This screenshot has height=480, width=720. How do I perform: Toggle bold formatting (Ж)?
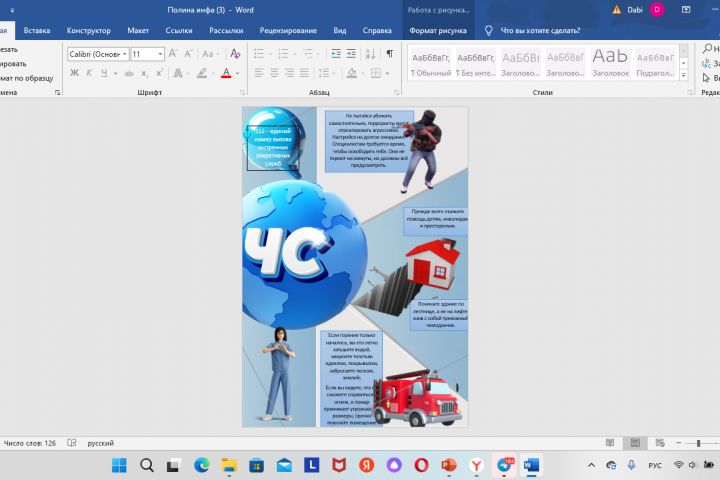[x=74, y=73]
